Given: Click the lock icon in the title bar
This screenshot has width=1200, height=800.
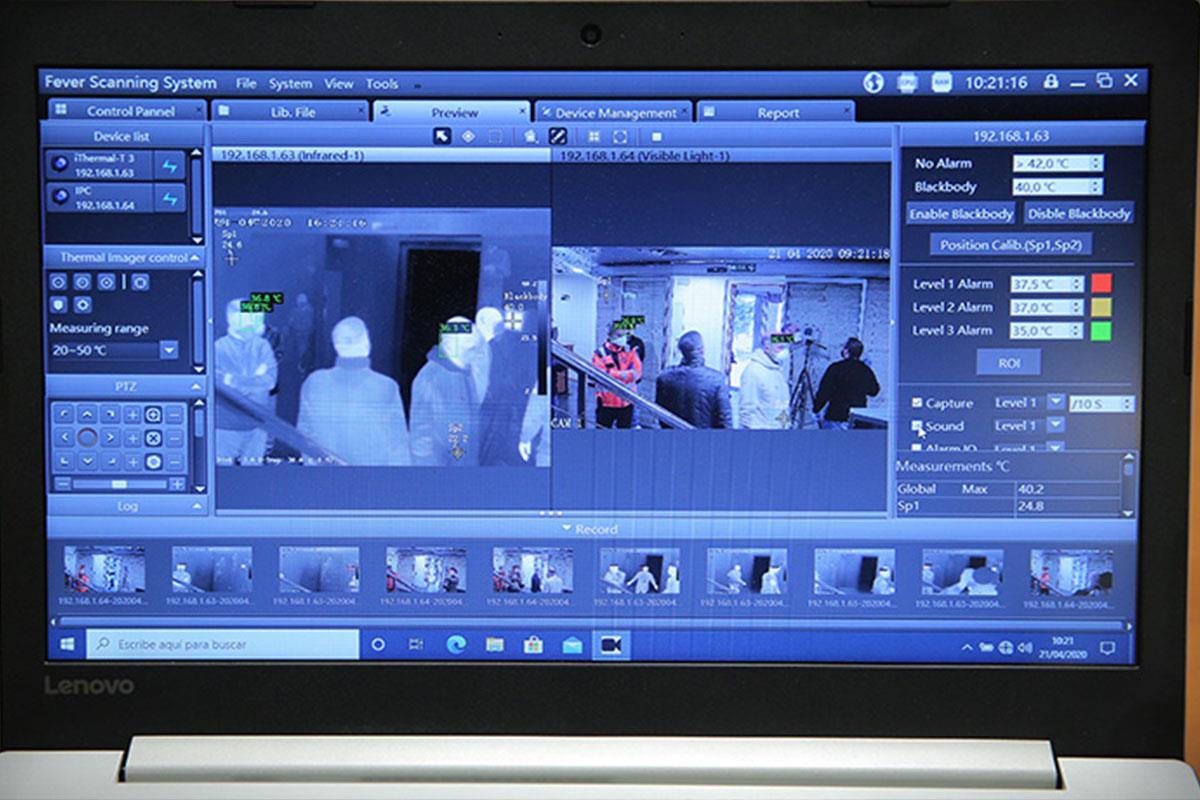Looking at the screenshot, I should 1050,82.
